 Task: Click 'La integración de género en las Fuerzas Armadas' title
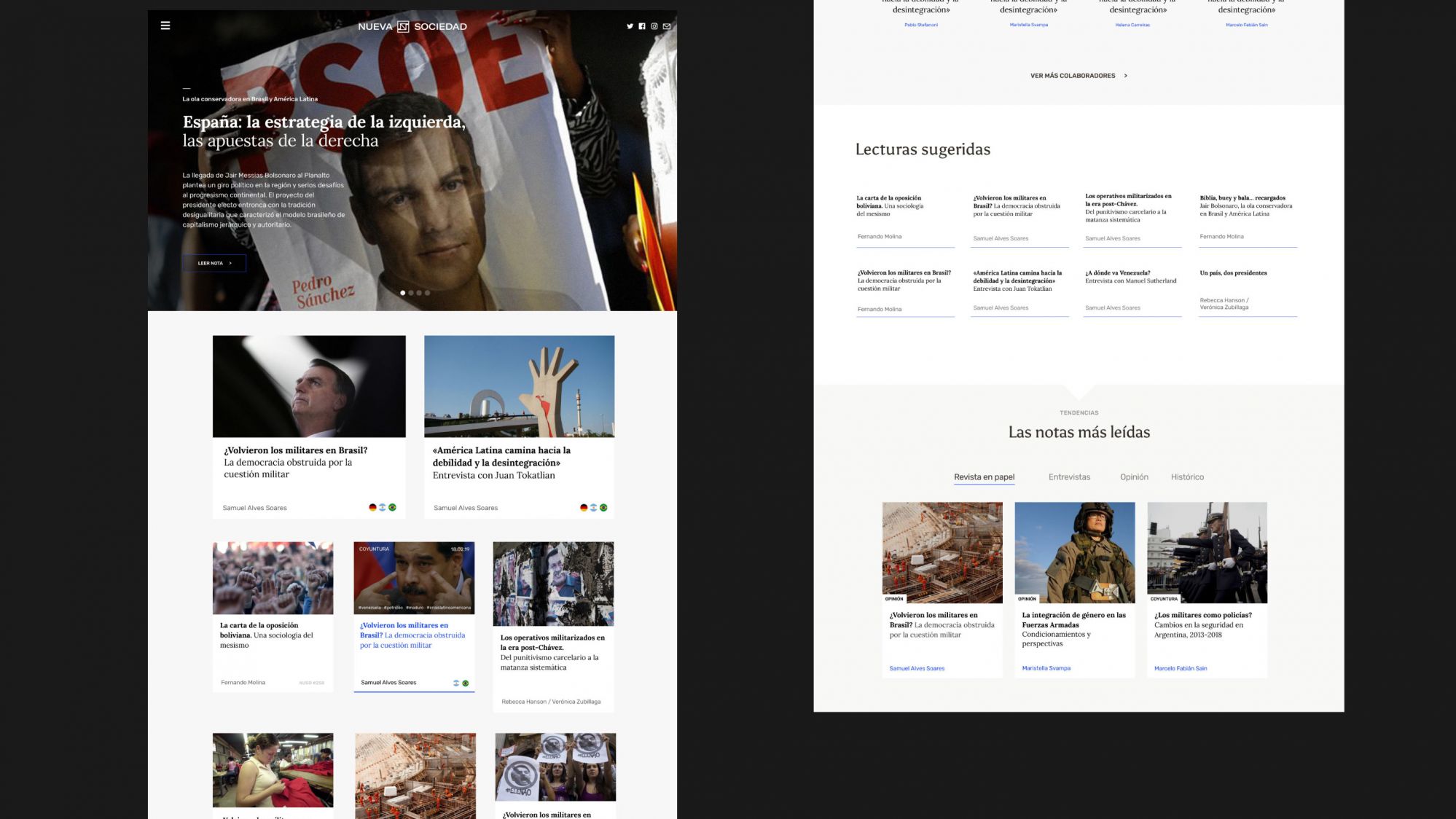click(x=1073, y=620)
